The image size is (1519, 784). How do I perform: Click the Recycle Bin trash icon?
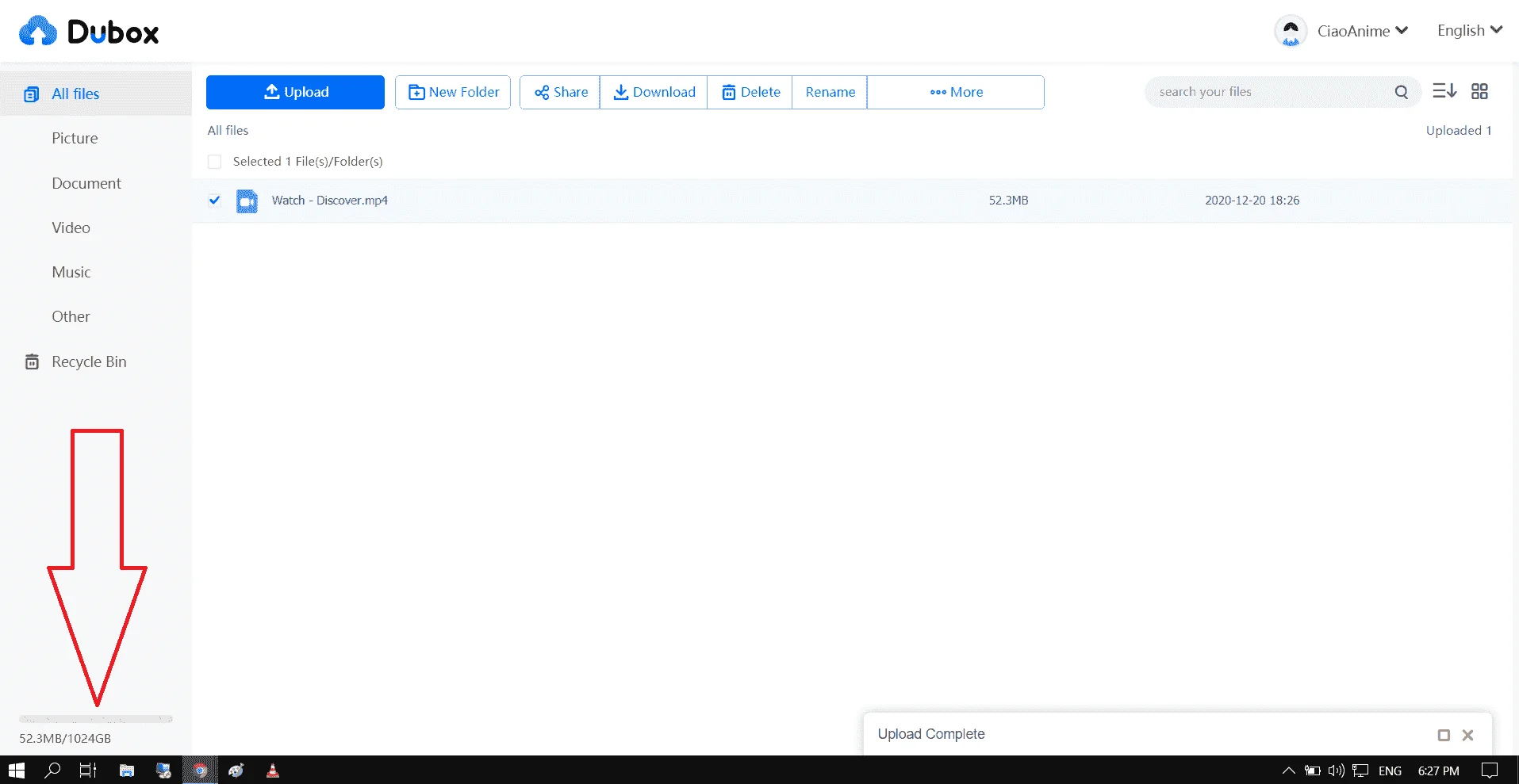point(32,361)
